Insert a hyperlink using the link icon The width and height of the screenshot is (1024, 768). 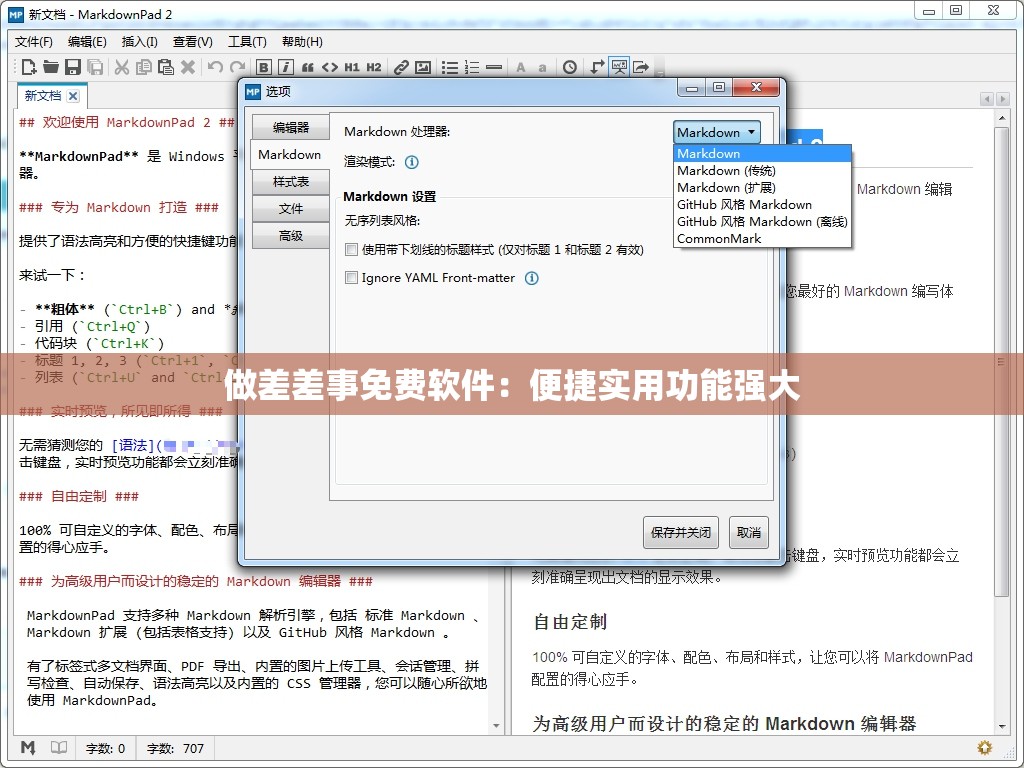point(400,67)
